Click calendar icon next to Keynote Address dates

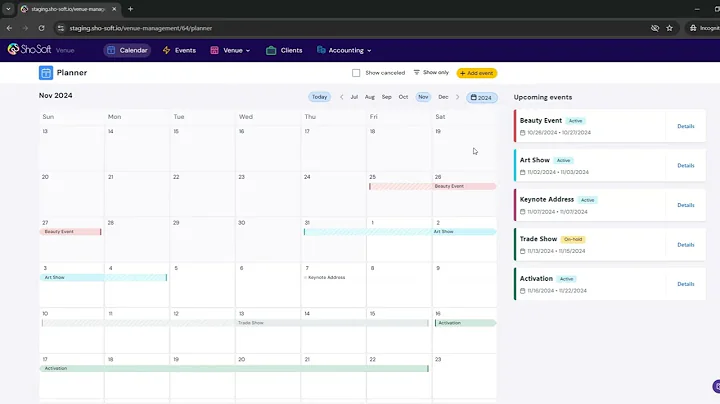click(x=523, y=212)
